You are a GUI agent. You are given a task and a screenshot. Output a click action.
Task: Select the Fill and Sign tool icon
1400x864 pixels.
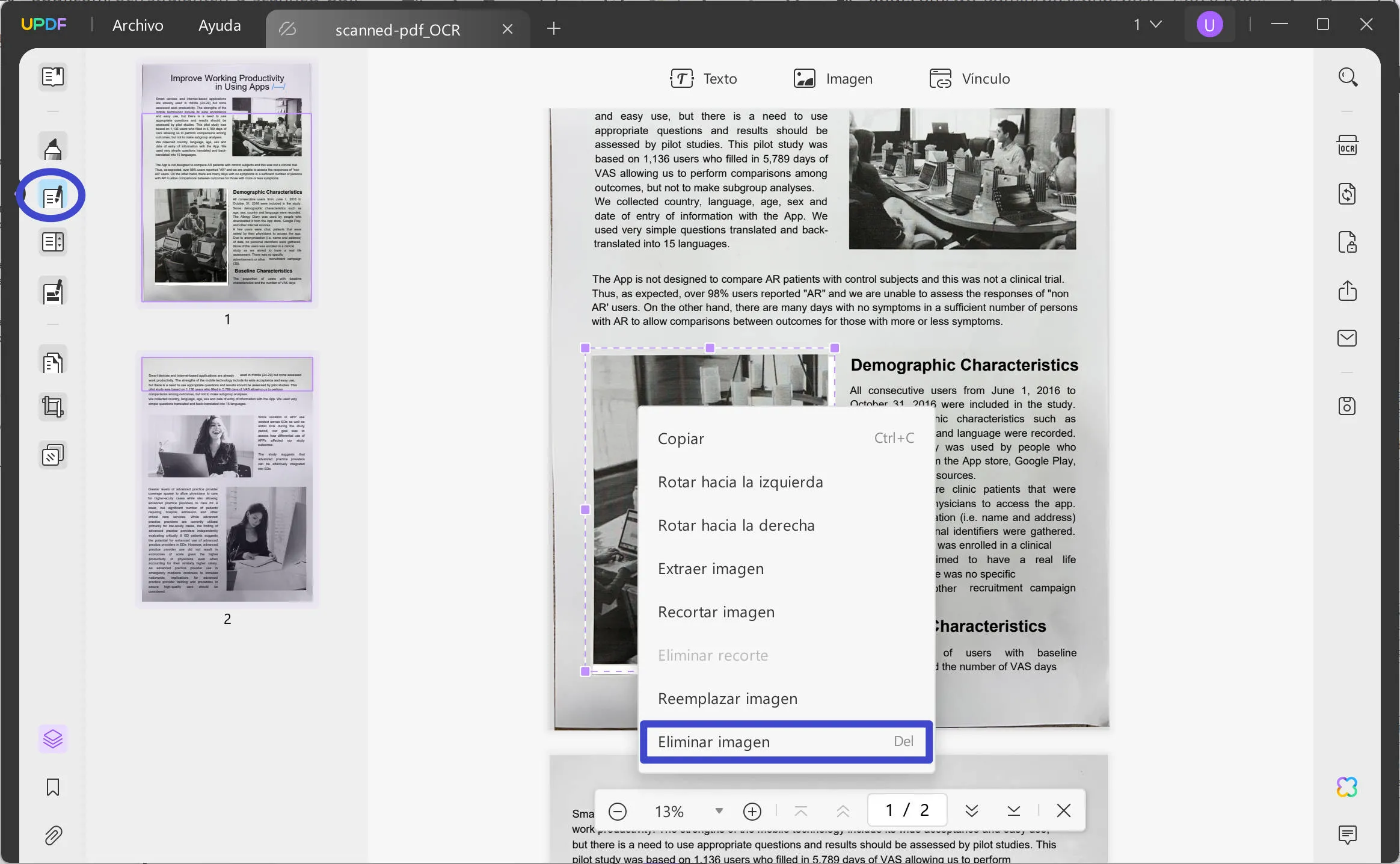[53, 292]
